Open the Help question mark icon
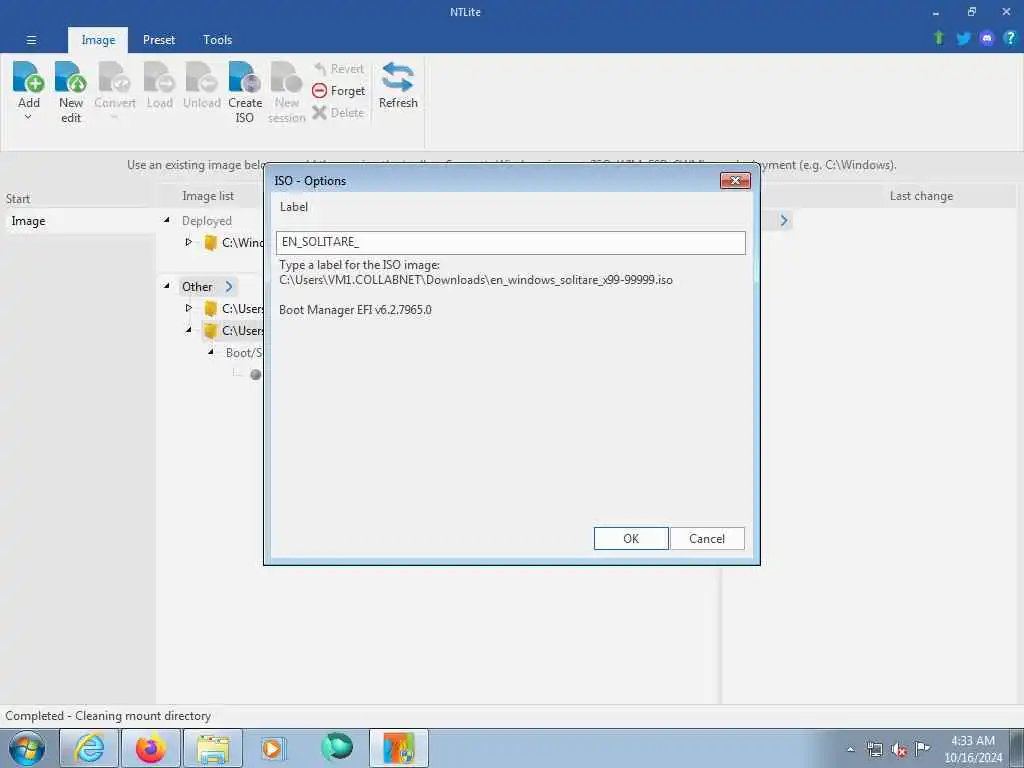The width and height of the screenshot is (1024, 768). 1010,38
